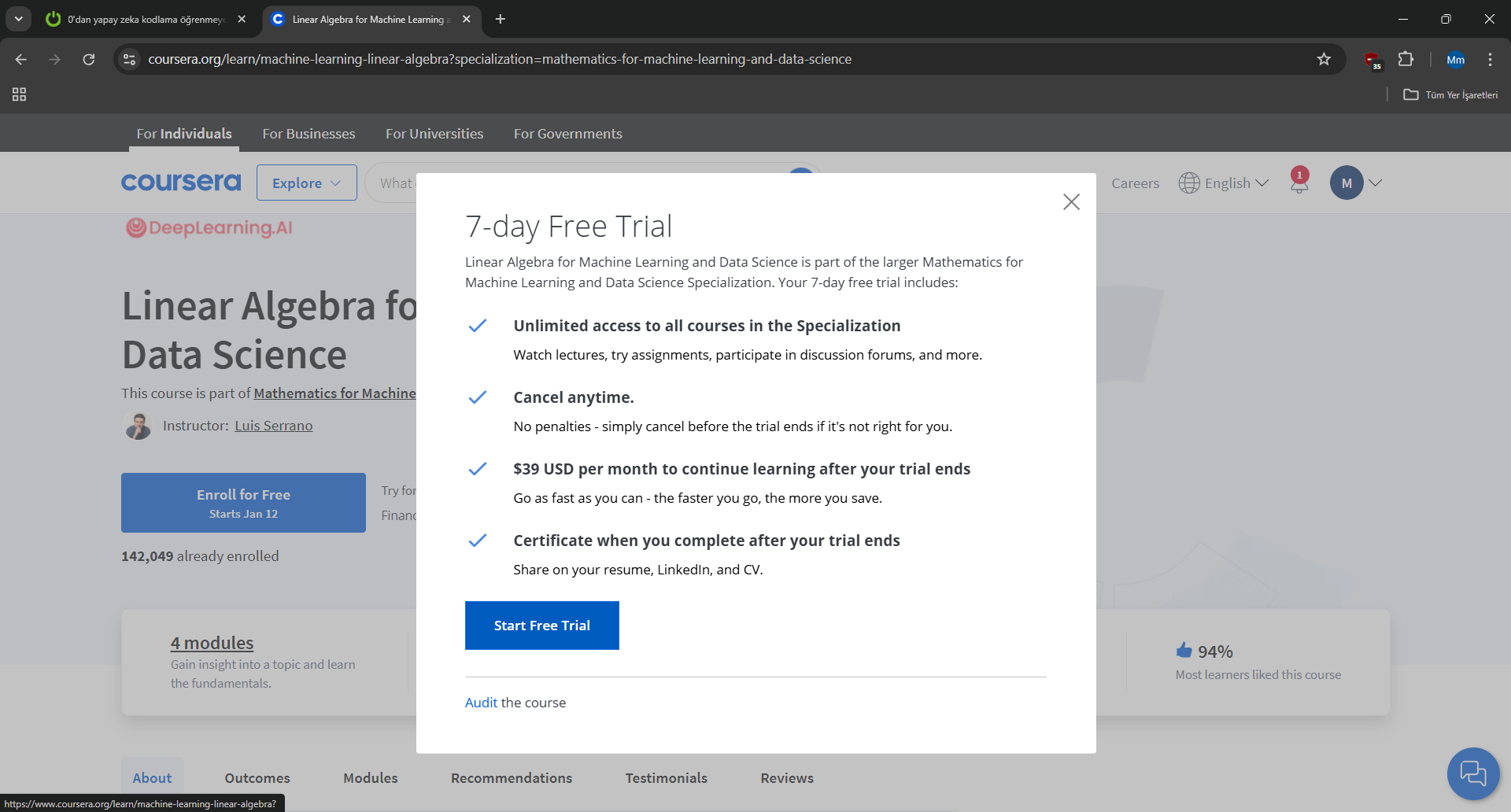Go forward in browser history
The height and width of the screenshot is (812, 1511).
[54, 59]
